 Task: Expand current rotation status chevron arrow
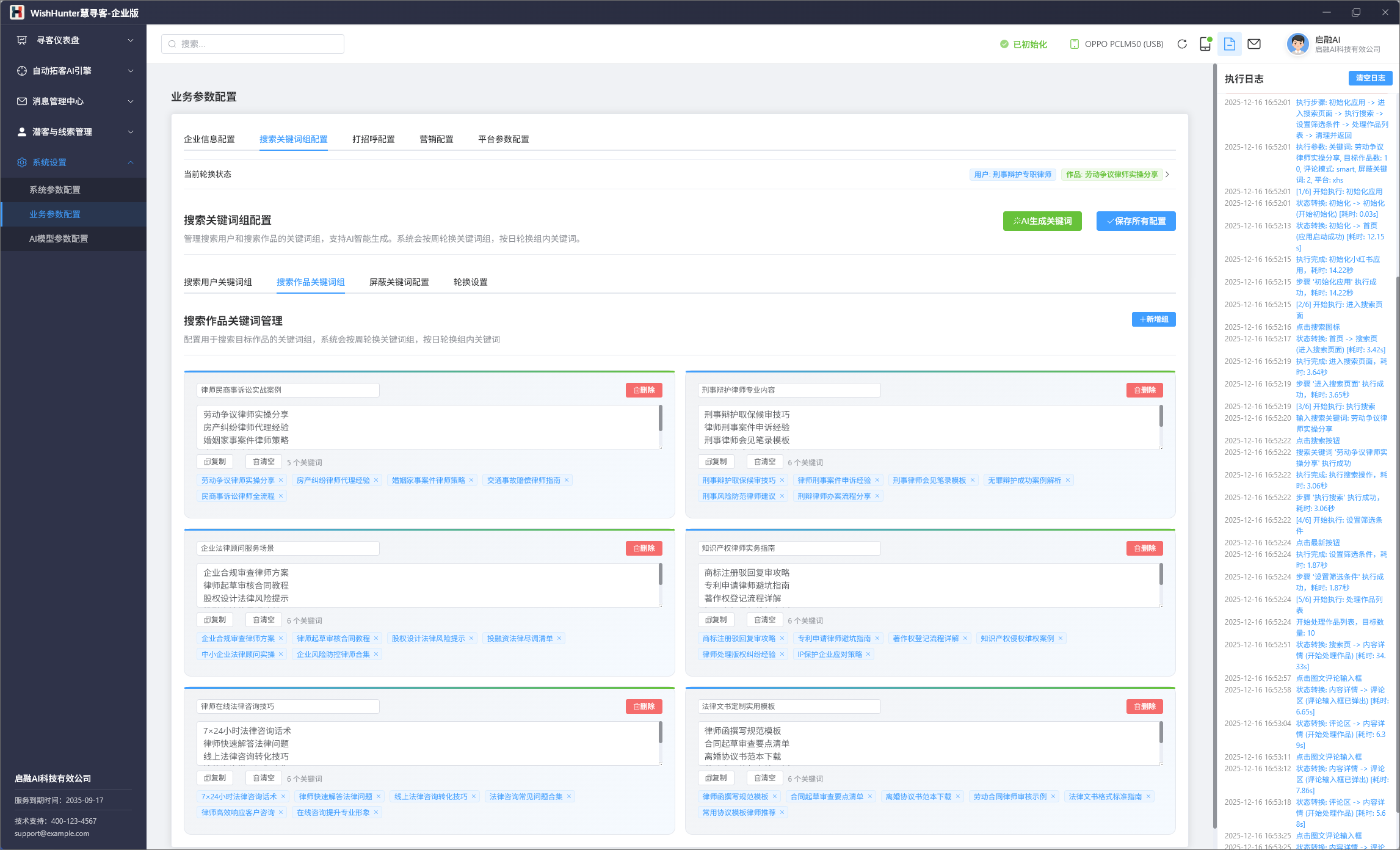pos(1167,175)
